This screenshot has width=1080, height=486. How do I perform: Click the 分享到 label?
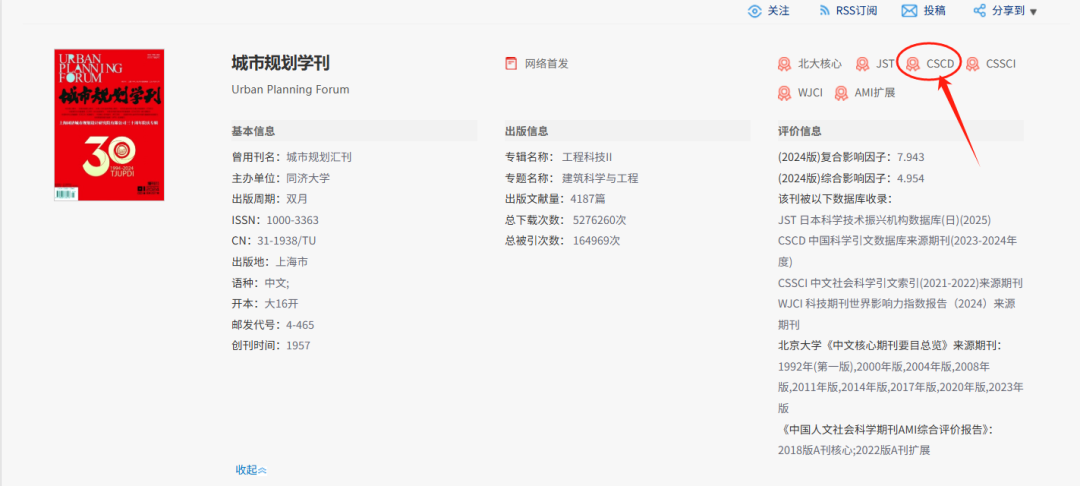pos(1009,11)
